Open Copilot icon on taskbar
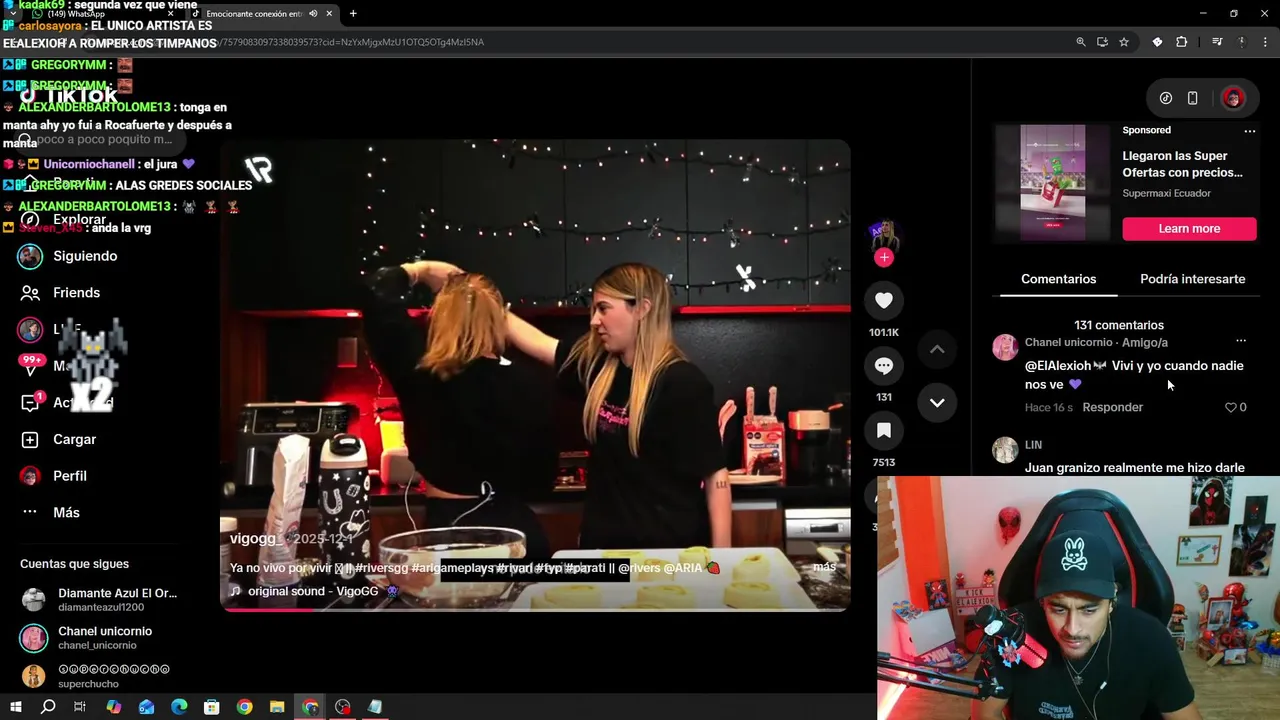 [x=113, y=707]
